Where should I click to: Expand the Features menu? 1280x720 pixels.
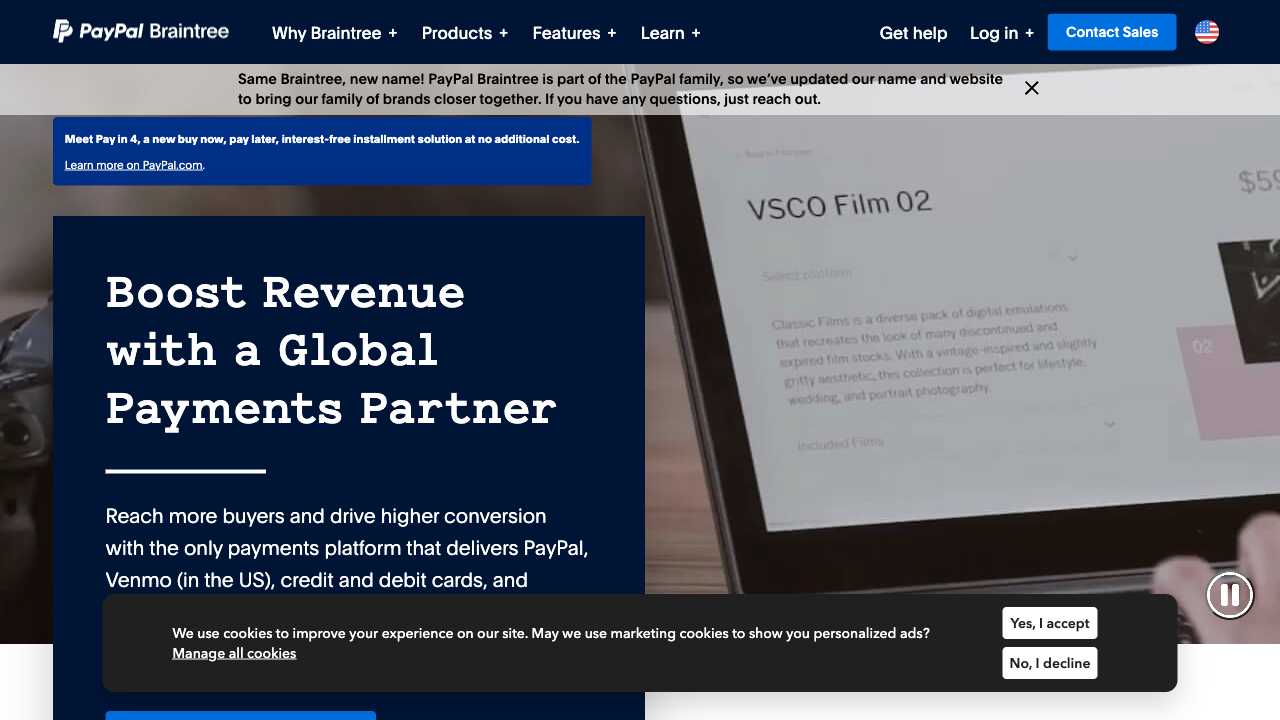tap(574, 33)
